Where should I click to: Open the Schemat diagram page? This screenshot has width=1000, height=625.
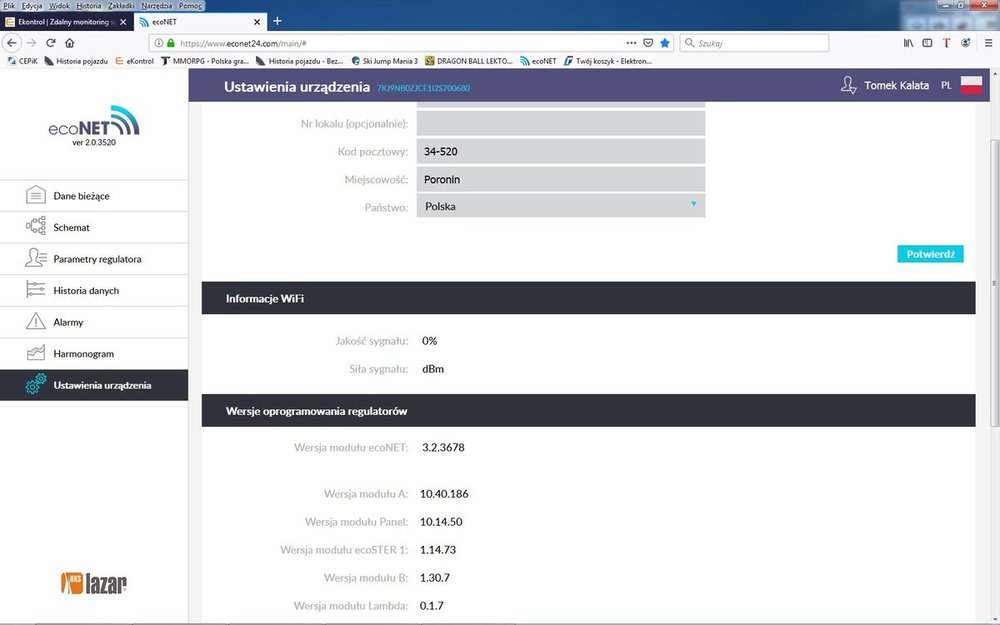(71, 228)
